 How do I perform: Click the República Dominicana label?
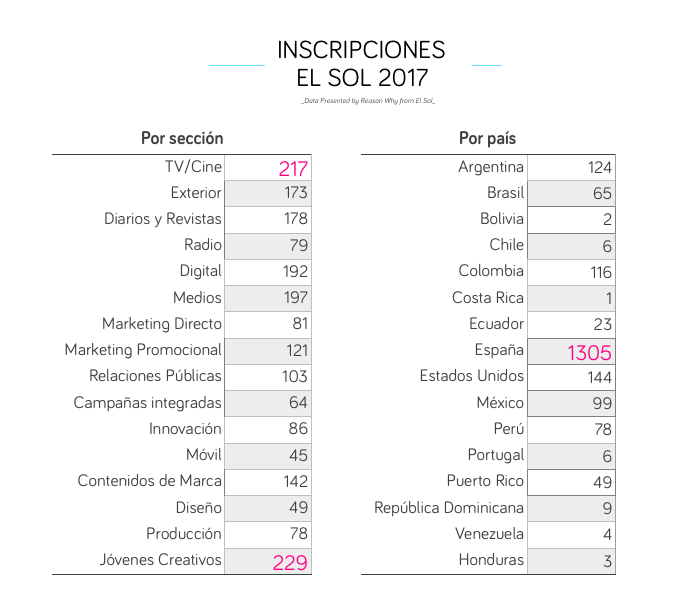pyautogui.click(x=449, y=508)
